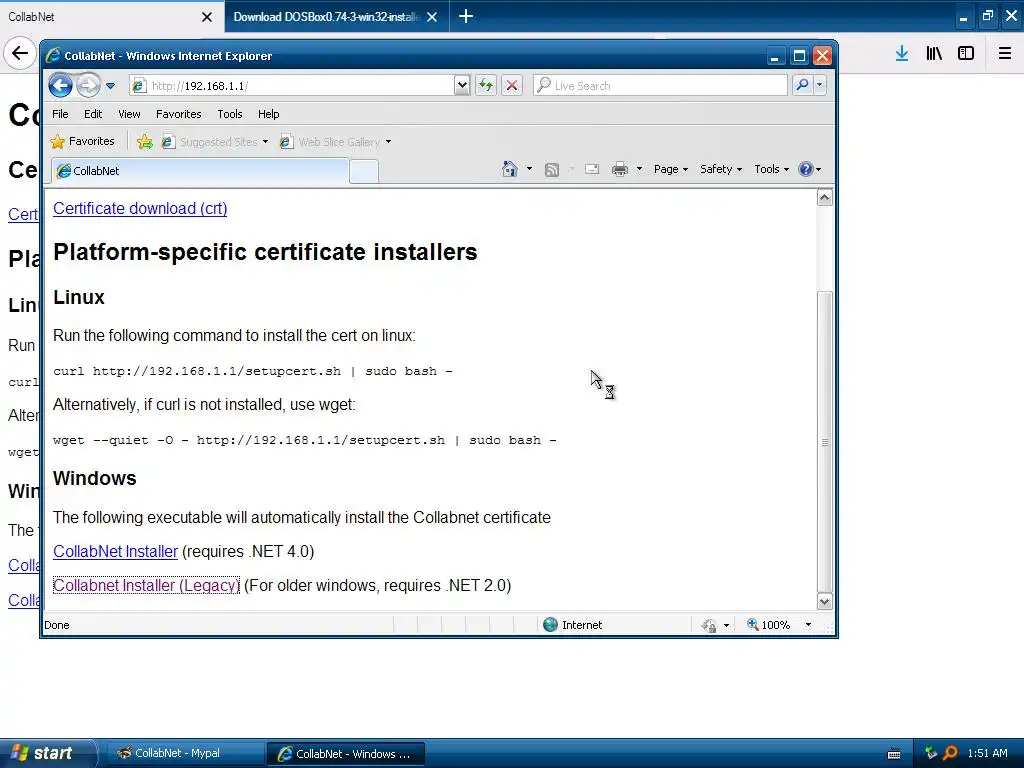Click the vertical scrollbar thumb

pyautogui.click(x=825, y=441)
